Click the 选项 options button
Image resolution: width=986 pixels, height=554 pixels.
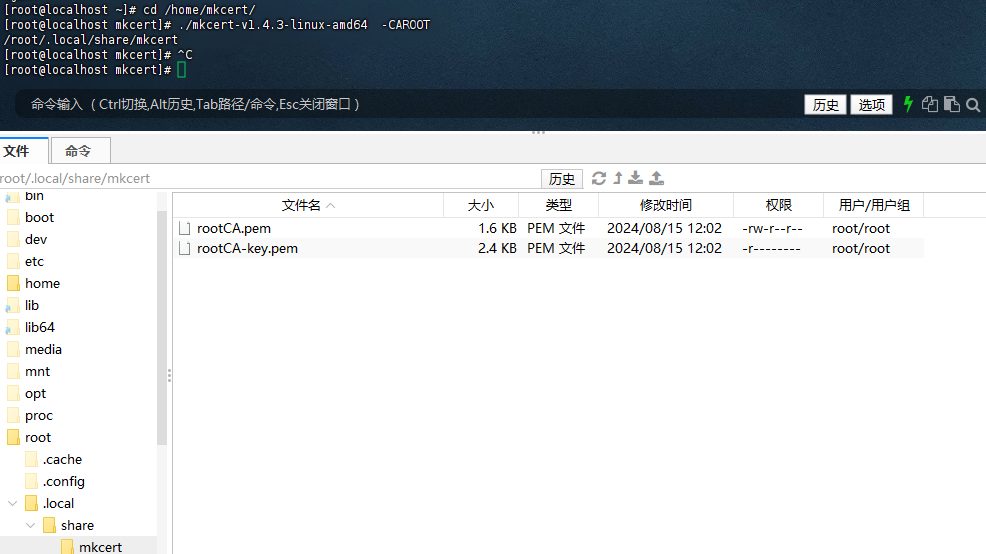tap(871, 105)
